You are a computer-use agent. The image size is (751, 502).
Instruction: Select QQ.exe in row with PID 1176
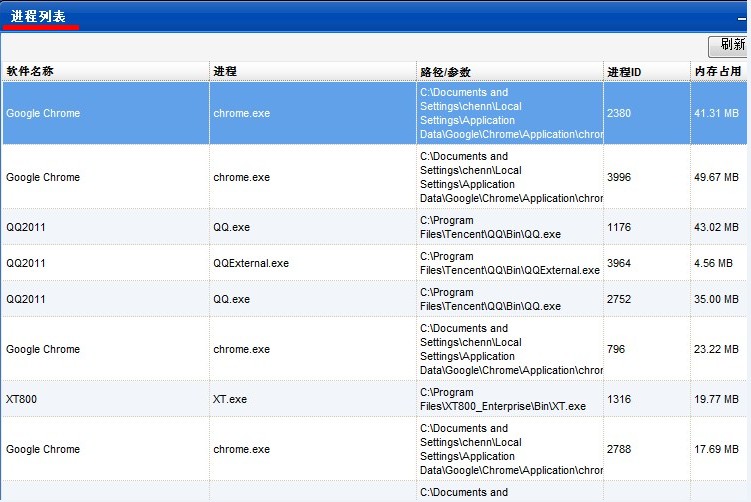pos(231,227)
